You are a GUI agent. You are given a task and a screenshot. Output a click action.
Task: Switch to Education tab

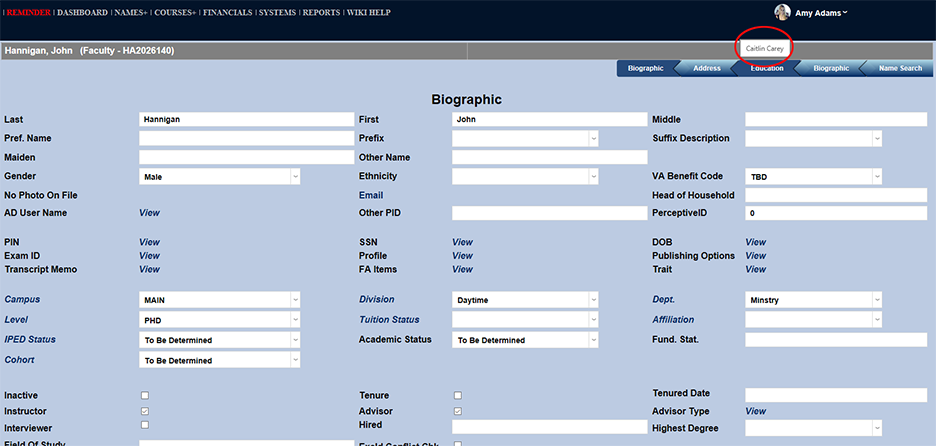point(768,69)
